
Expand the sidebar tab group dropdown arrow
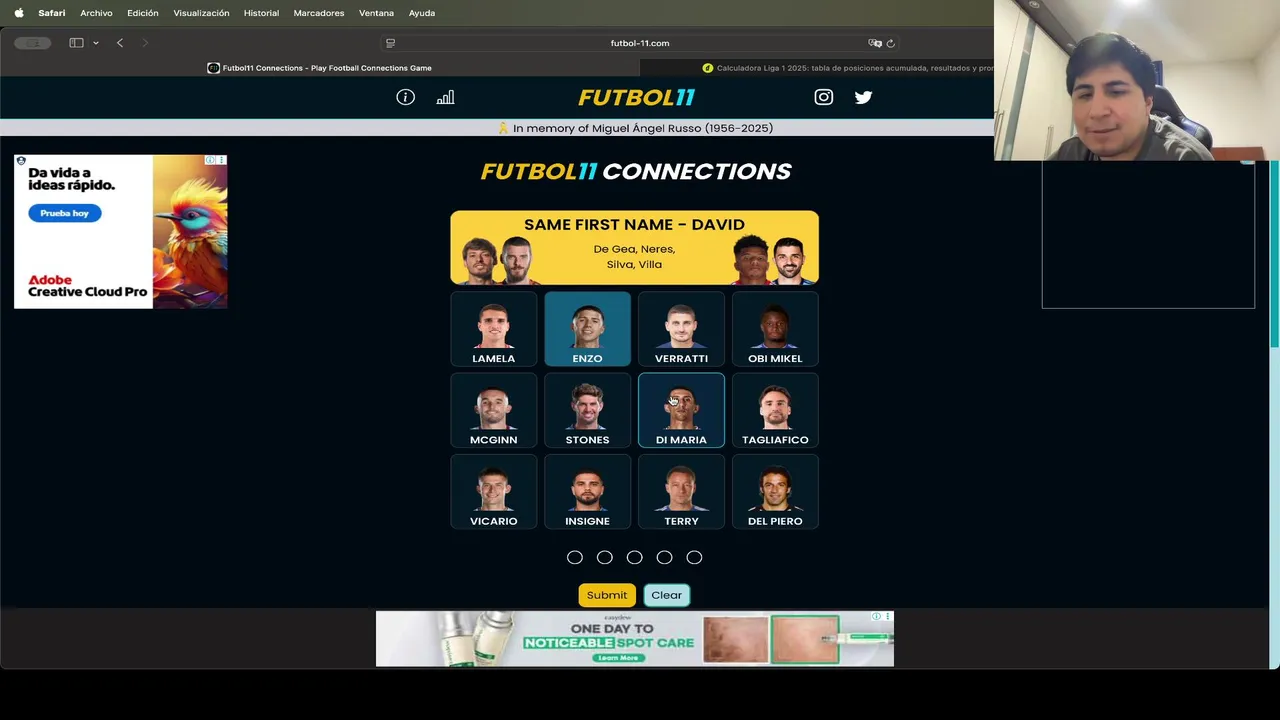[x=96, y=43]
